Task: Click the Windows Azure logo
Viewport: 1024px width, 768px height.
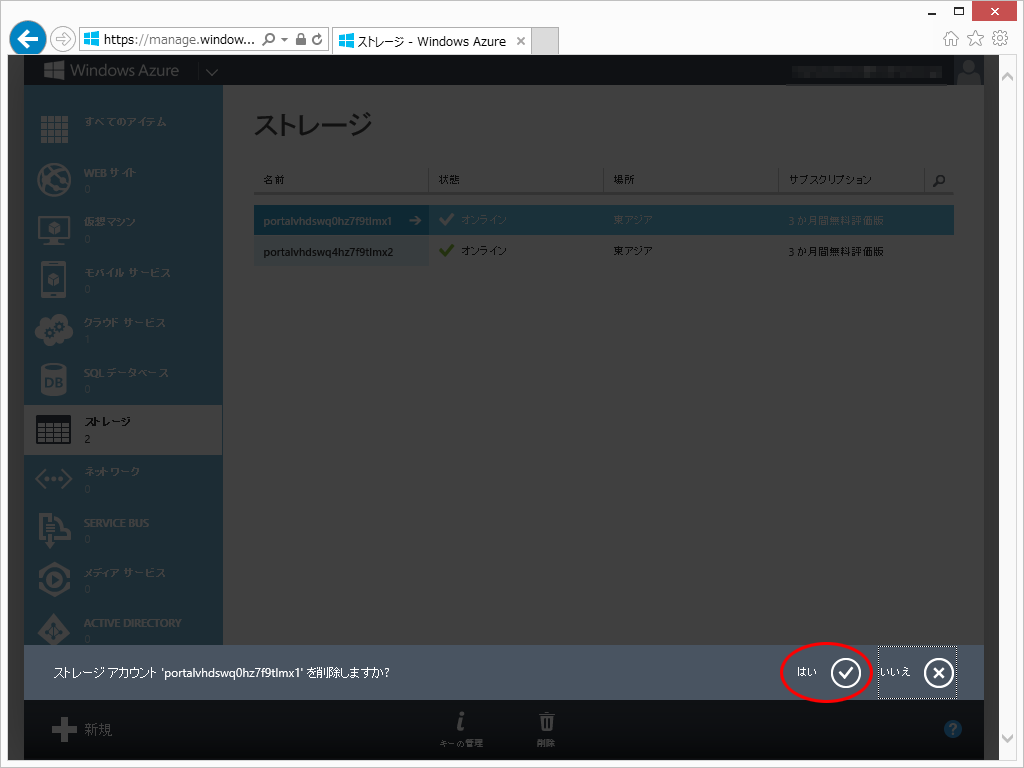Action: 112,71
